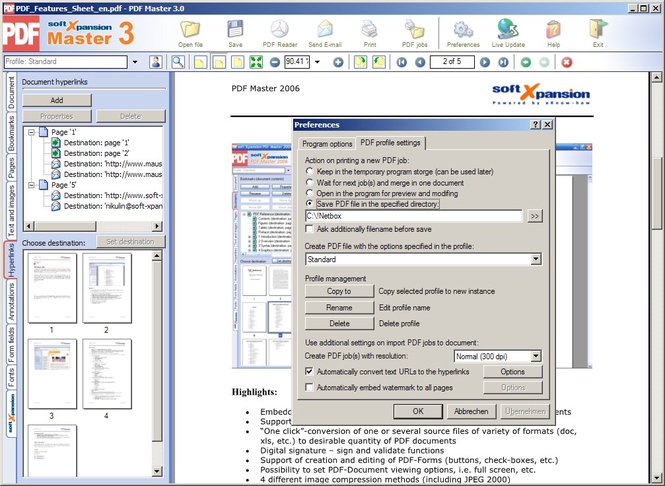Select 'Save PDF file in the specified directory' radio
Viewport: 665px width, 486px height.
click(x=310, y=204)
